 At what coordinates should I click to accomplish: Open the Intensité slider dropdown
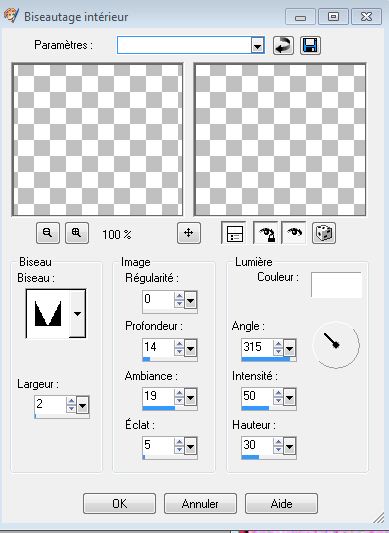[289, 397]
